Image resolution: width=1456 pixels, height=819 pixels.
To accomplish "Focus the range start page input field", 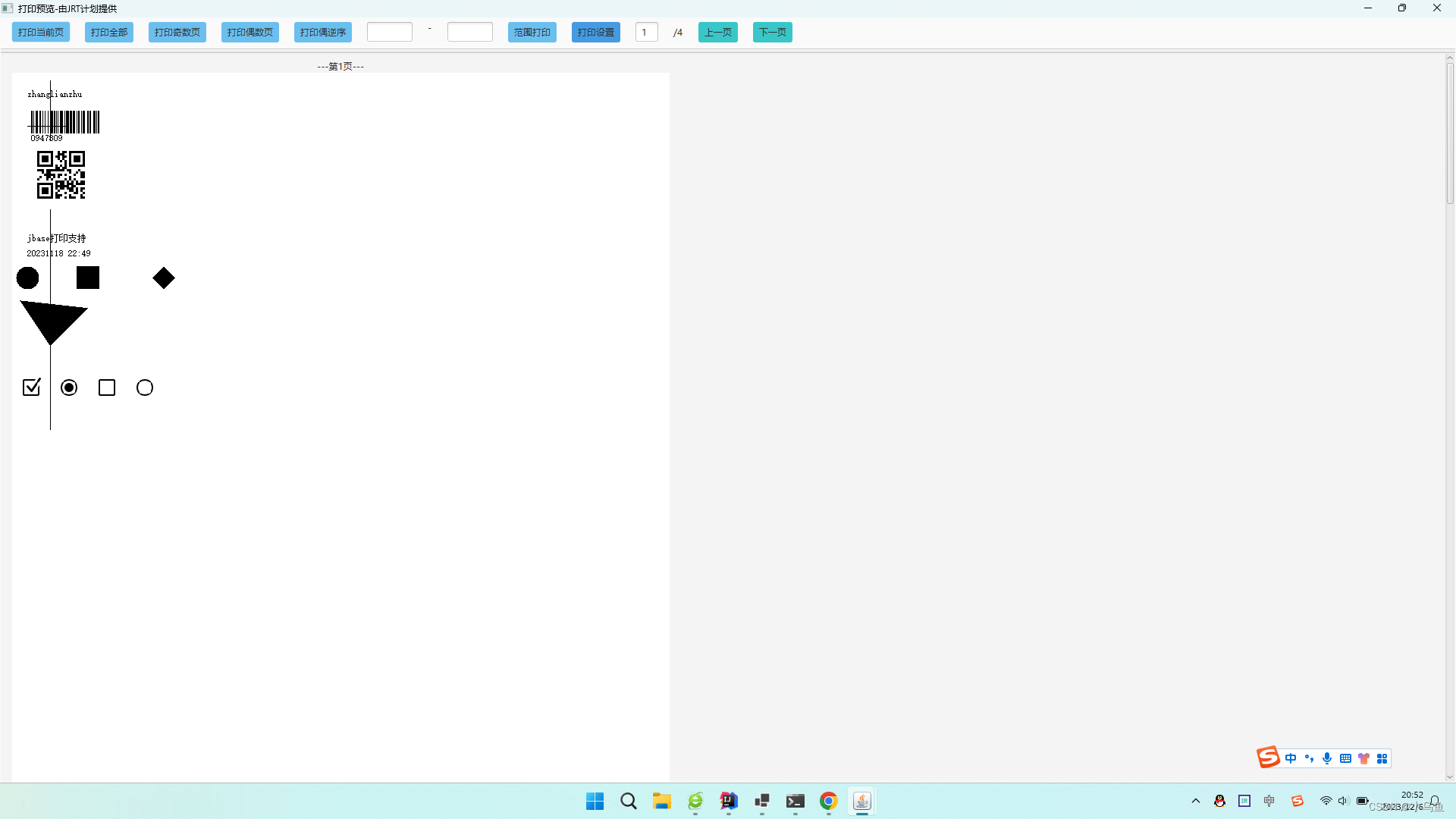I will (x=390, y=32).
